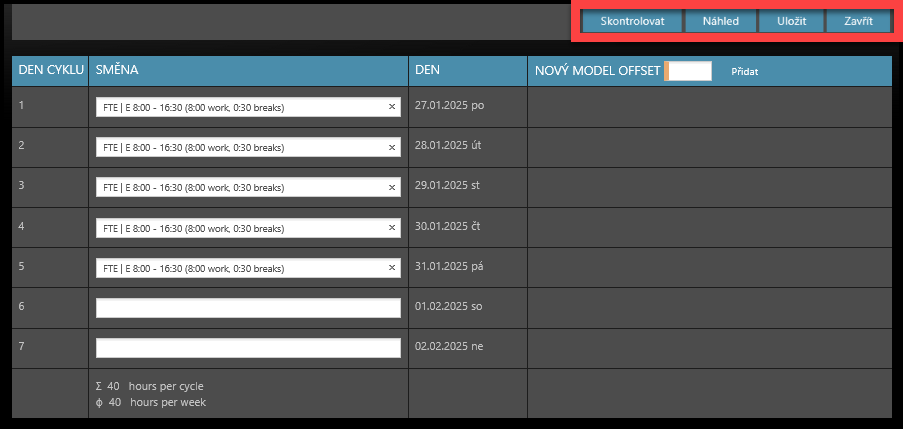Viewport: 903px width, 429px height.
Task: Open shift dropdown for day 5
Action: point(240,268)
